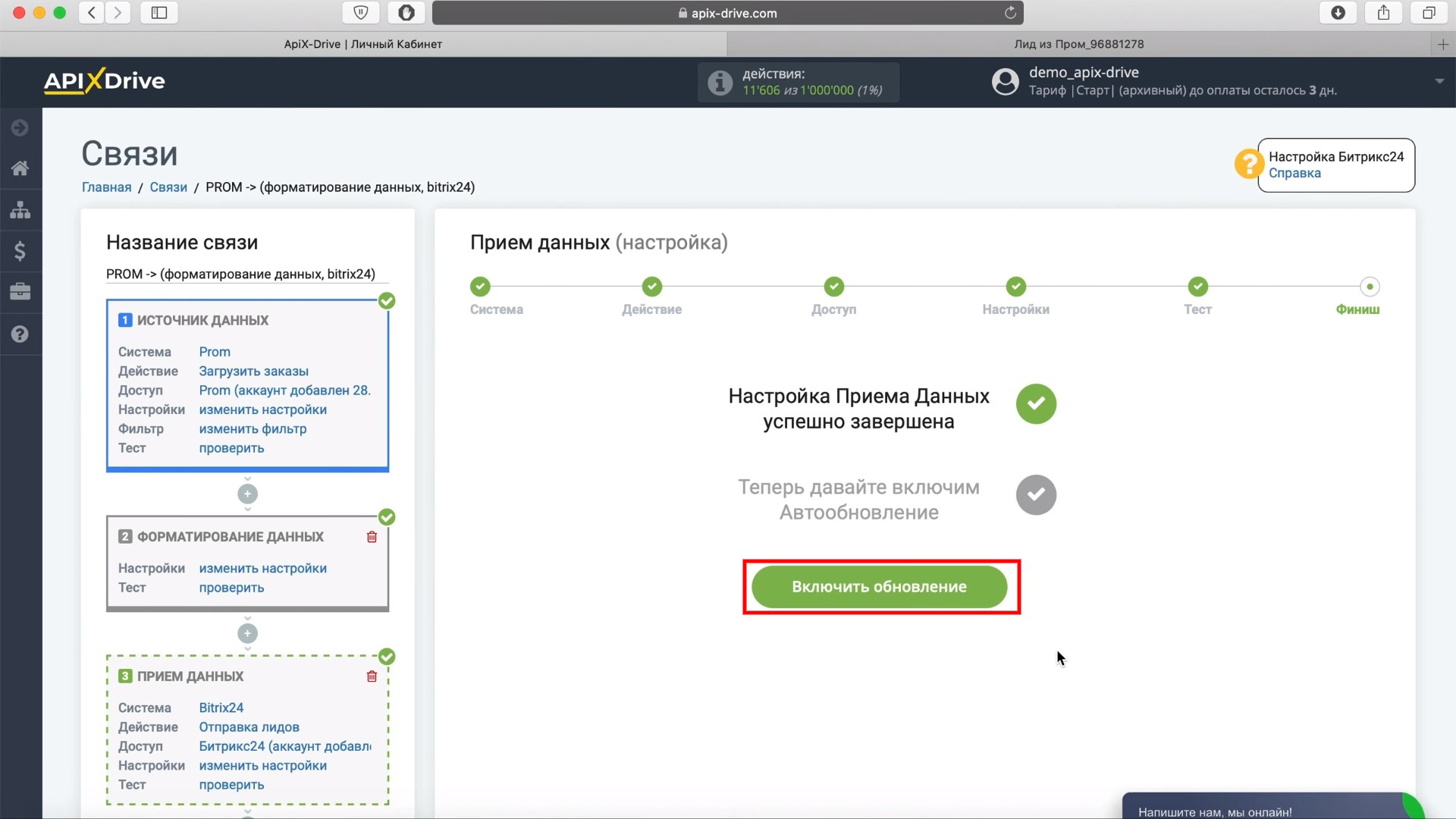Delete the Форматирование данных block via trash icon
Screen dimensions: 1456x819
[372, 537]
